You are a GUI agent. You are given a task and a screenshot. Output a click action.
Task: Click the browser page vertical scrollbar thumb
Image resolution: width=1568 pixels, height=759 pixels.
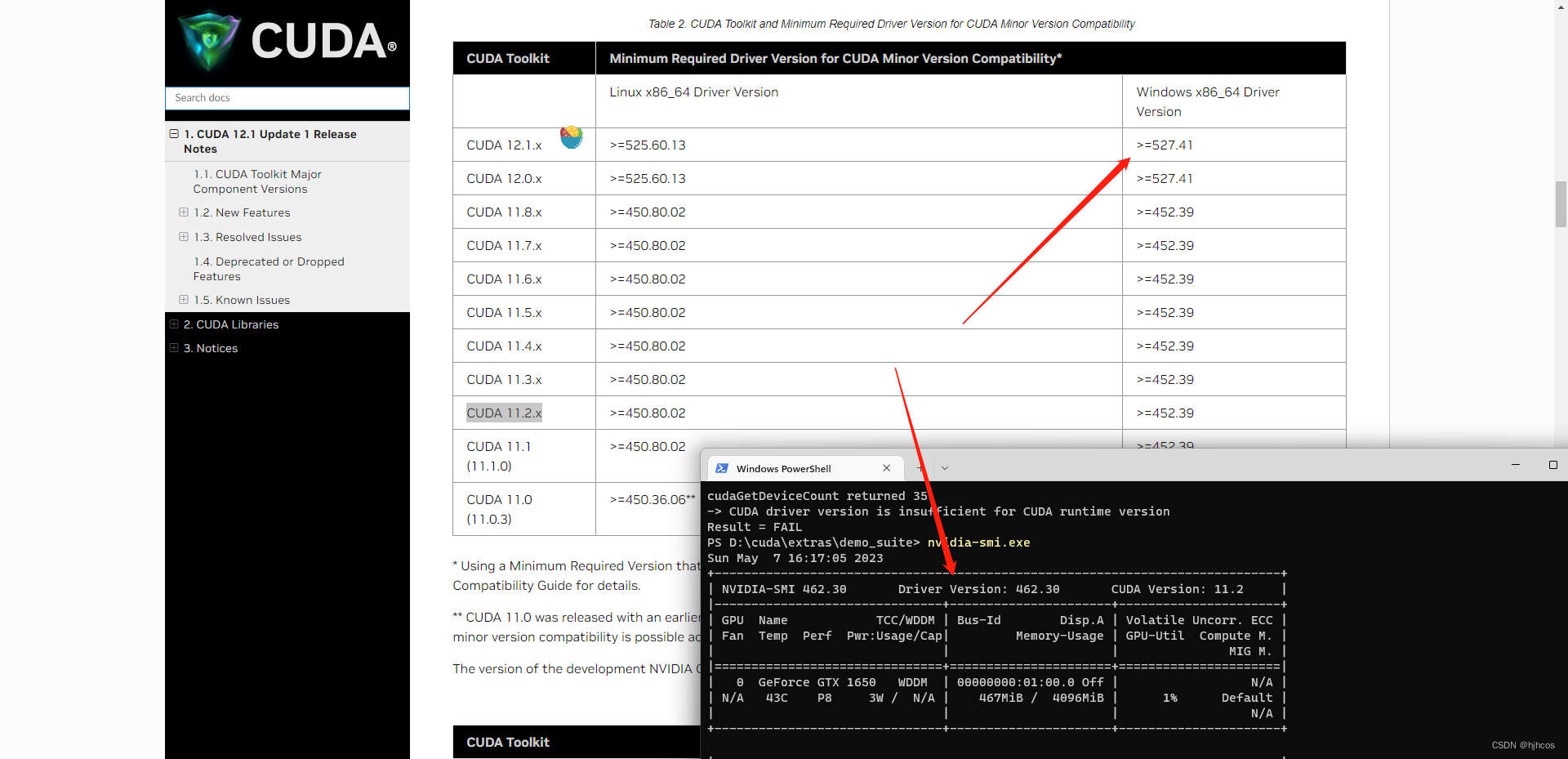(x=1561, y=204)
